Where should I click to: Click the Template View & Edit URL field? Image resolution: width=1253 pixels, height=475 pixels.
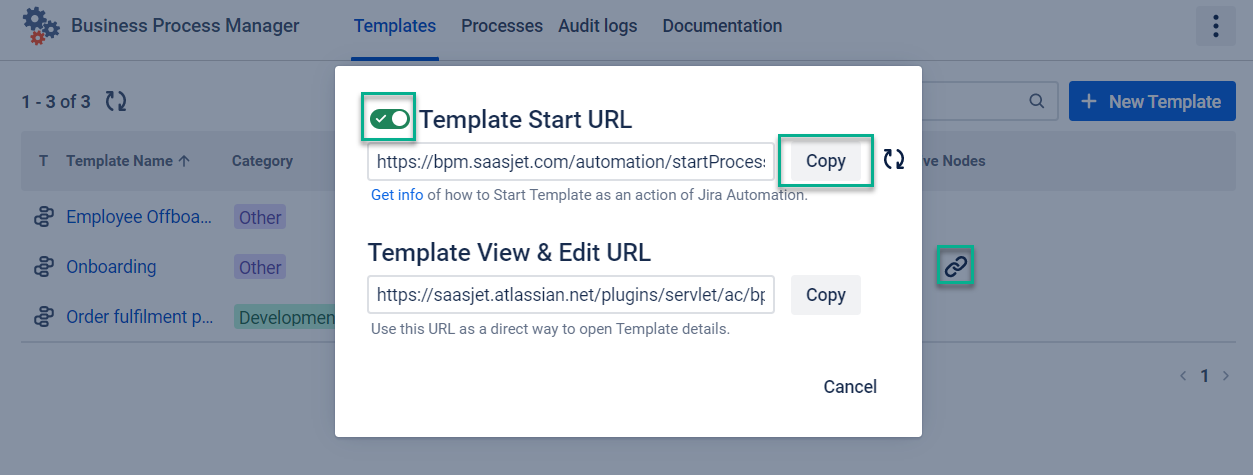click(570, 295)
